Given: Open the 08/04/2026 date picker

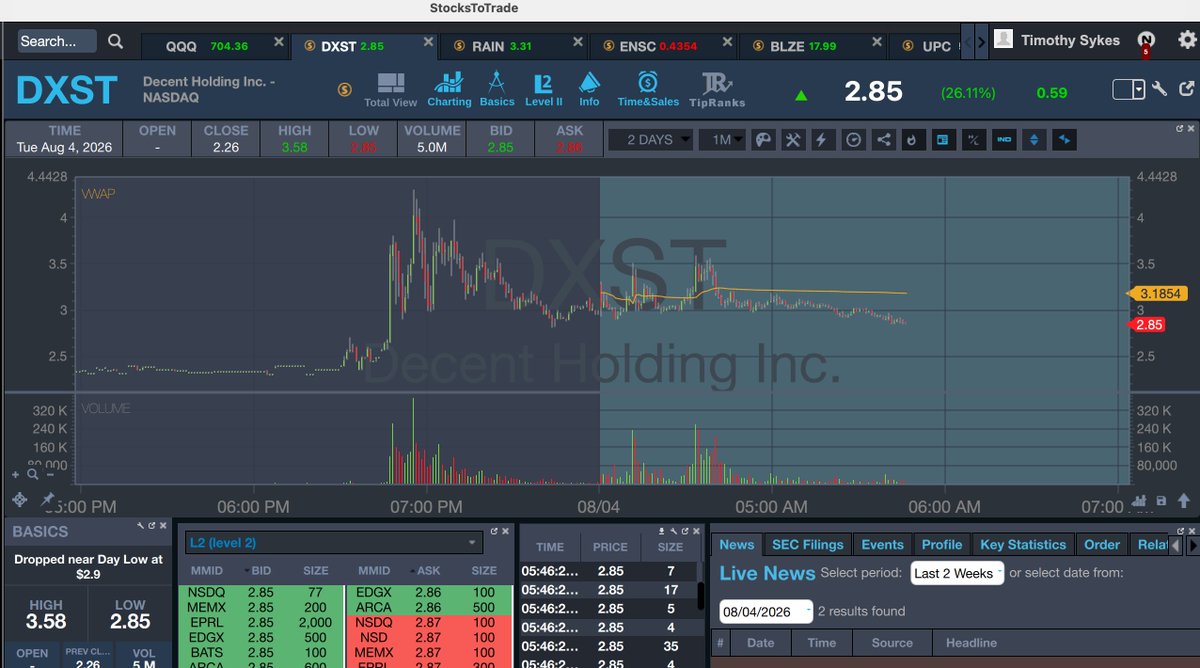Looking at the screenshot, I should coord(765,611).
